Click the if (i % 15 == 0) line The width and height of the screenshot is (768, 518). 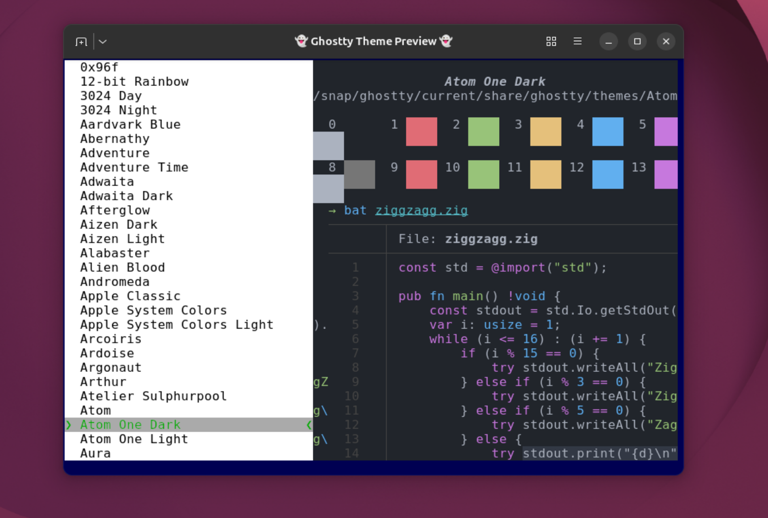click(529, 353)
